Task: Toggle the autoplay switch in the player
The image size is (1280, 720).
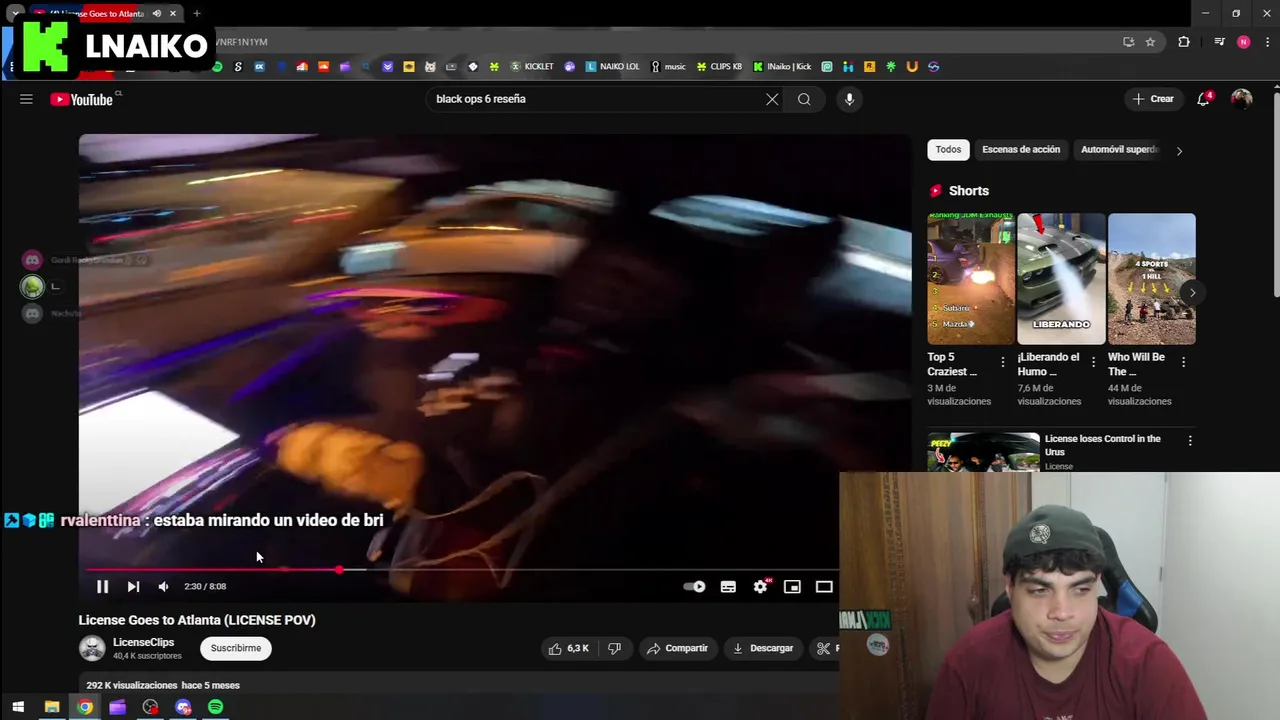Action: [x=694, y=586]
